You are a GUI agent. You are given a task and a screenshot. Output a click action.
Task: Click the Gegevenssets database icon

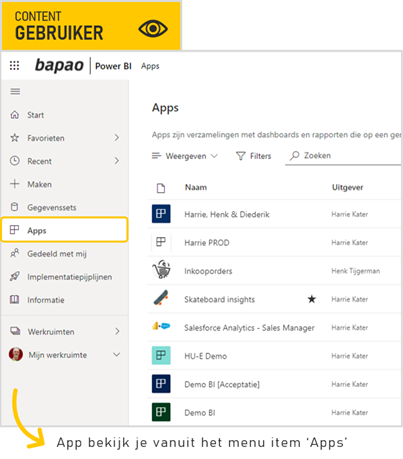point(15,207)
